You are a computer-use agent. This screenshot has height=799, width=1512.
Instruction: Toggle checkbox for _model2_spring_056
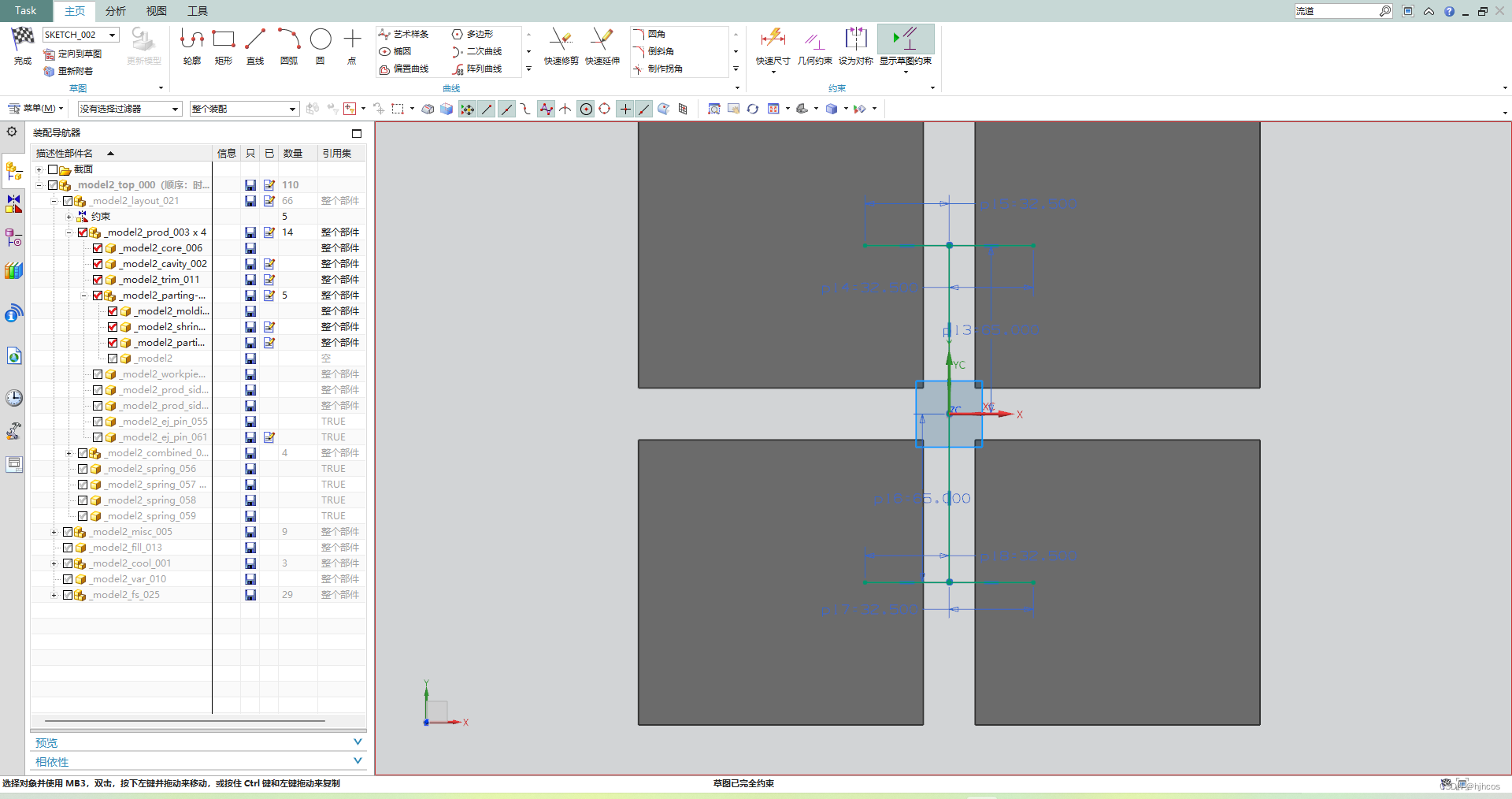tap(83, 469)
